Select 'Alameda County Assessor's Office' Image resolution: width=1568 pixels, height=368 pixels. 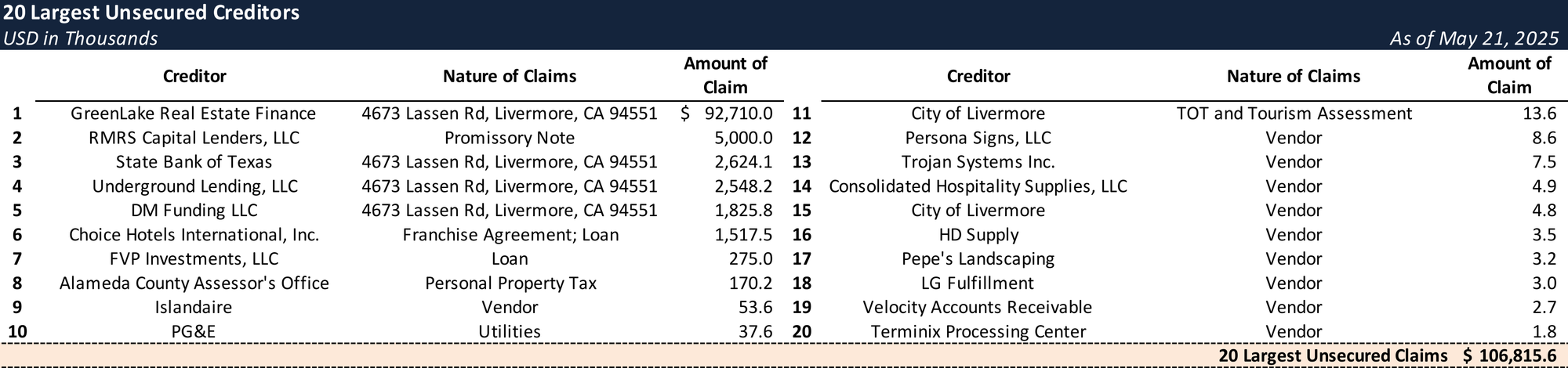click(194, 283)
